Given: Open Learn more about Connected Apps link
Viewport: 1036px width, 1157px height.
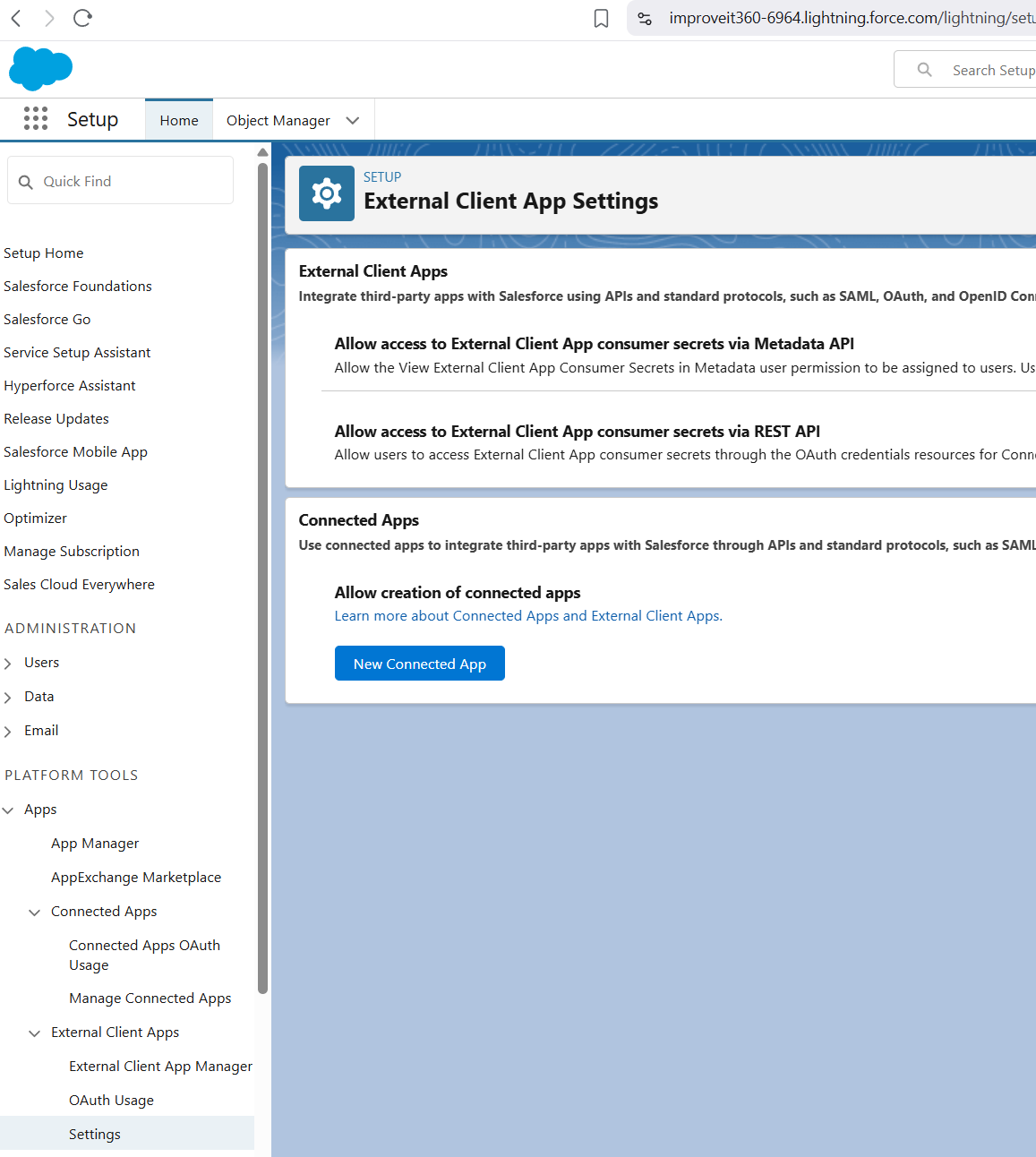Looking at the screenshot, I should 527,616.
